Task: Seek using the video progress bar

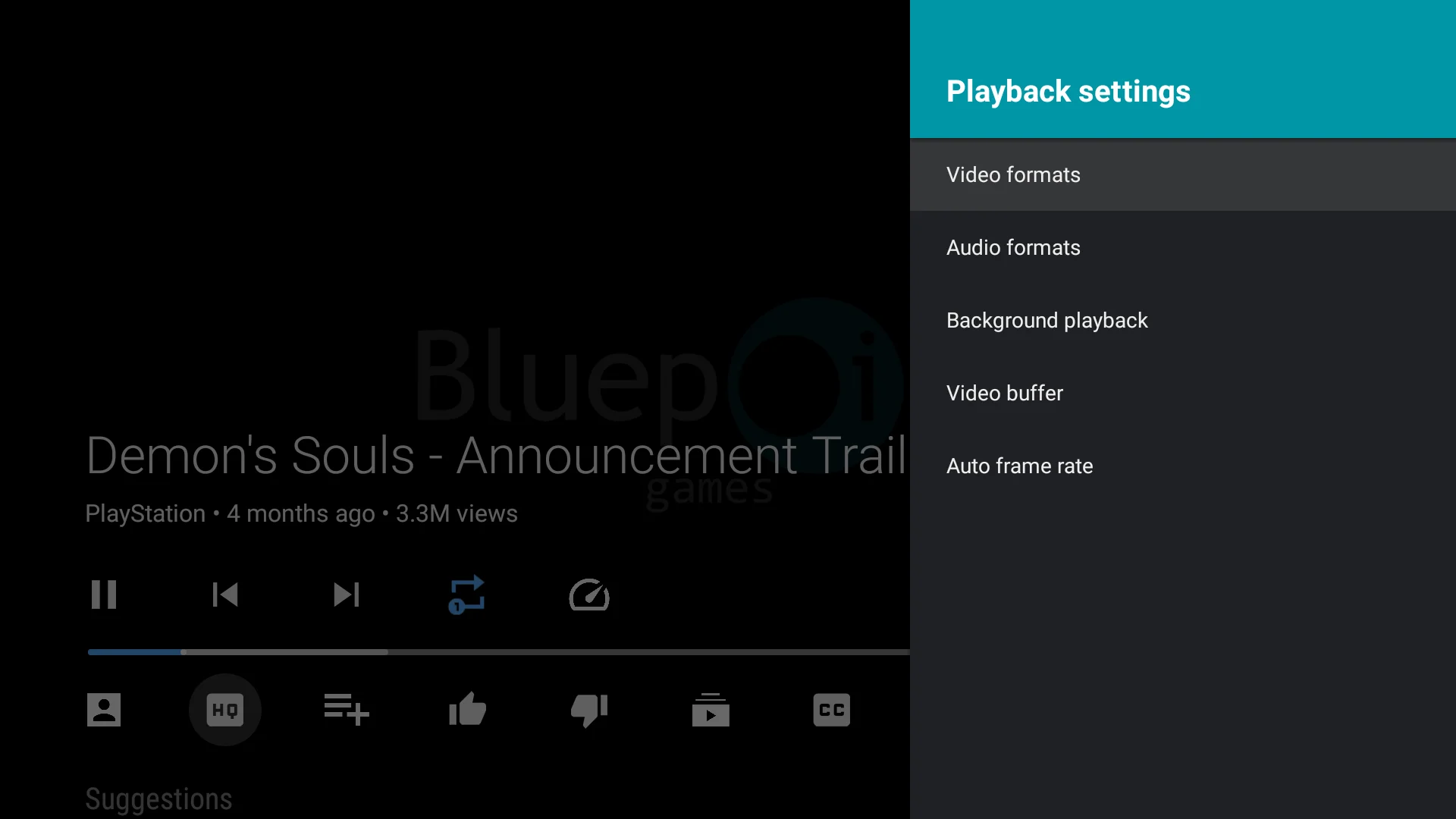Action: 499,652
